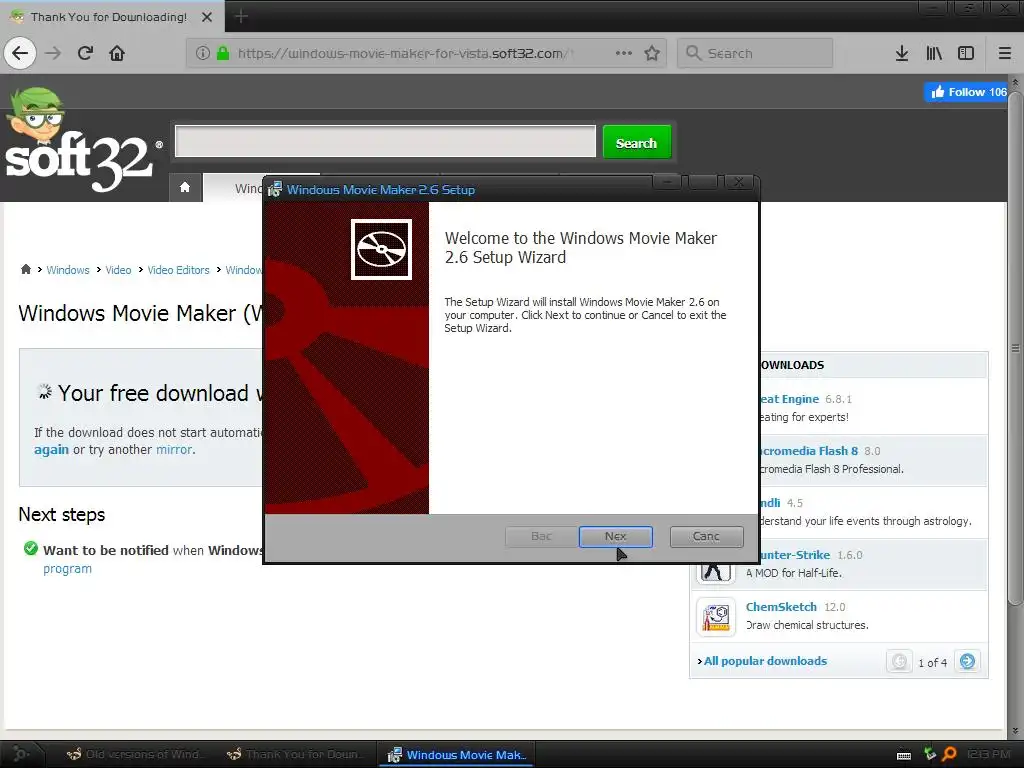Click the green padlock security icon
1024x768 pixels.
point(223,53)
